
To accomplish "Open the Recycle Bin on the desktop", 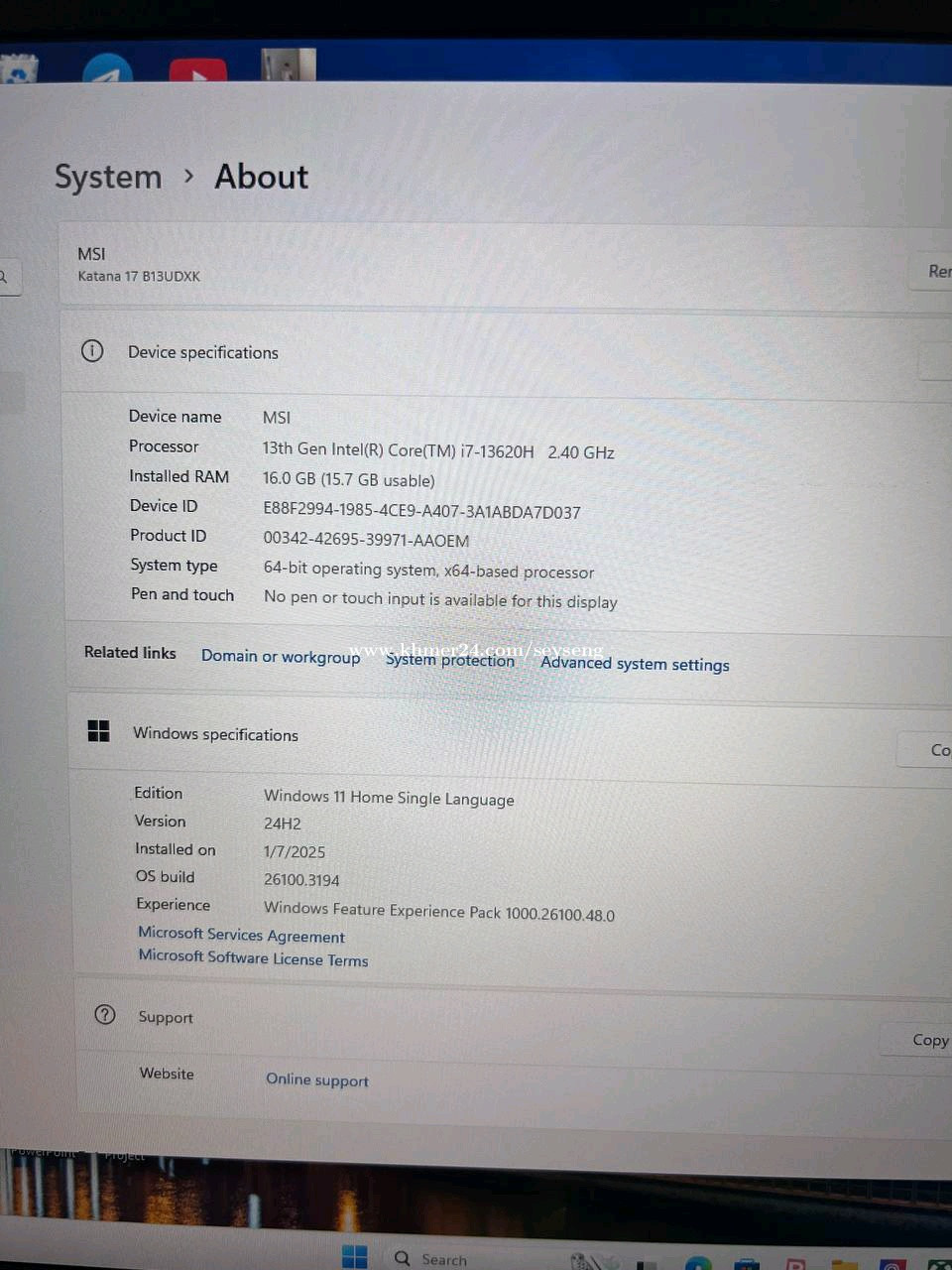I will pyautogui.click(x=20, y=70).
